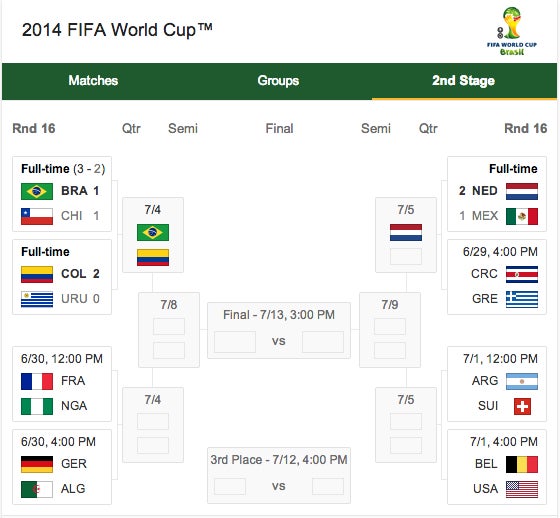This screenshot has width=560, height=518.
Task: Click the Greece flag beside GRE
Action: tap(522, 299)
